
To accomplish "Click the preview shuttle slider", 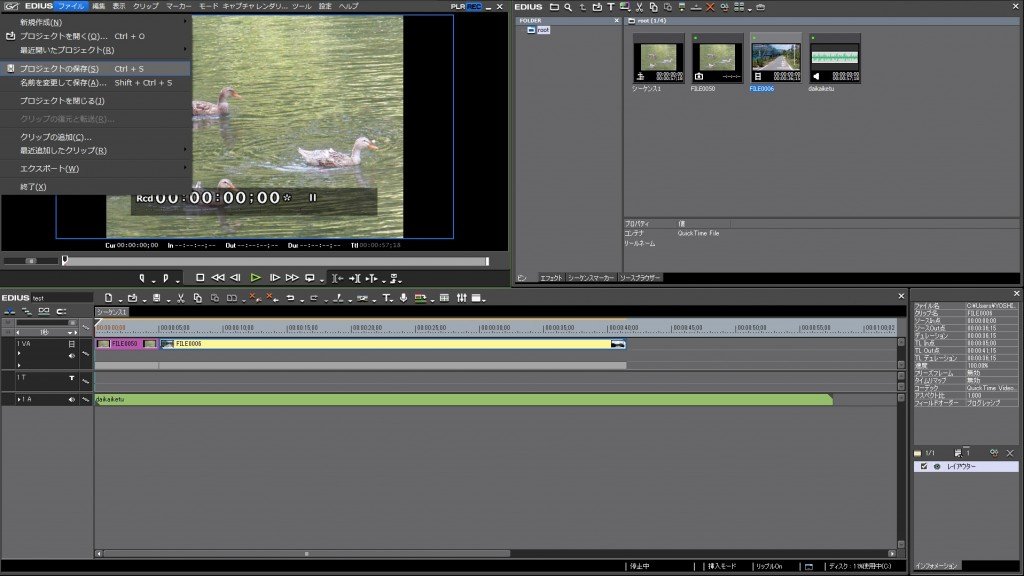I will [x=31, y=261].
